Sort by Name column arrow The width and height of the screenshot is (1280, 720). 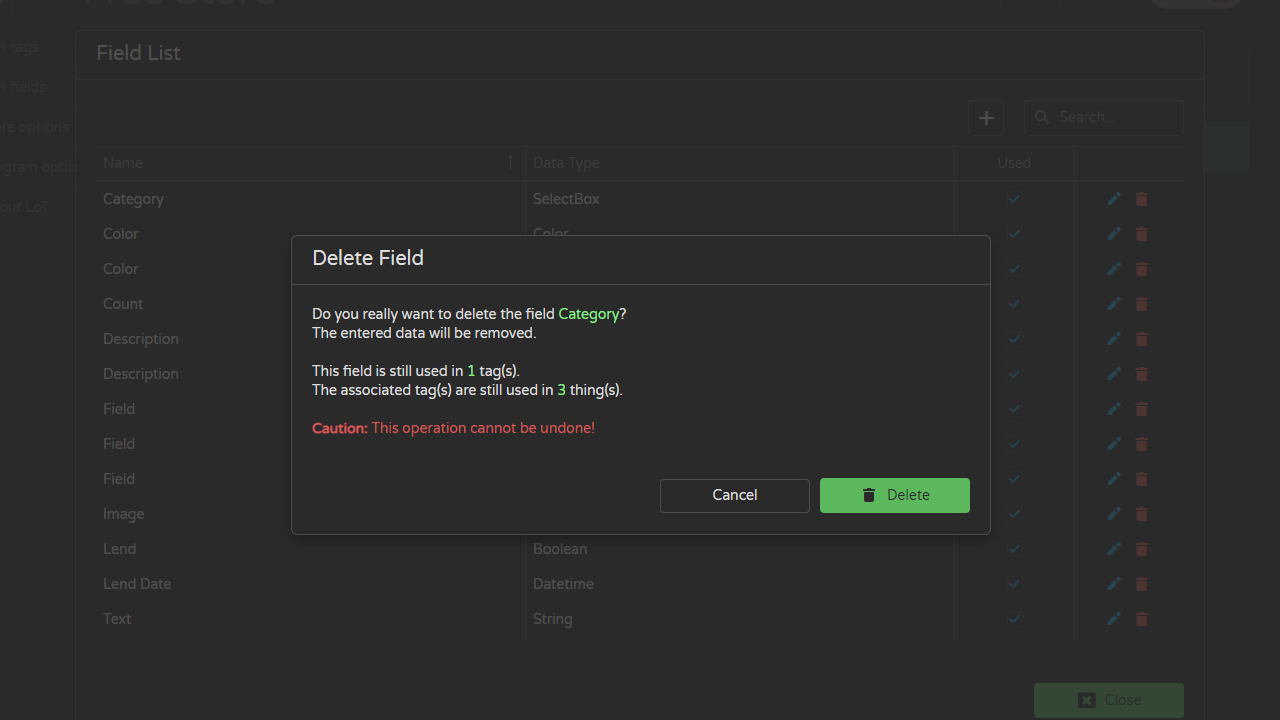pyautogui.click(x=510, y=162)
